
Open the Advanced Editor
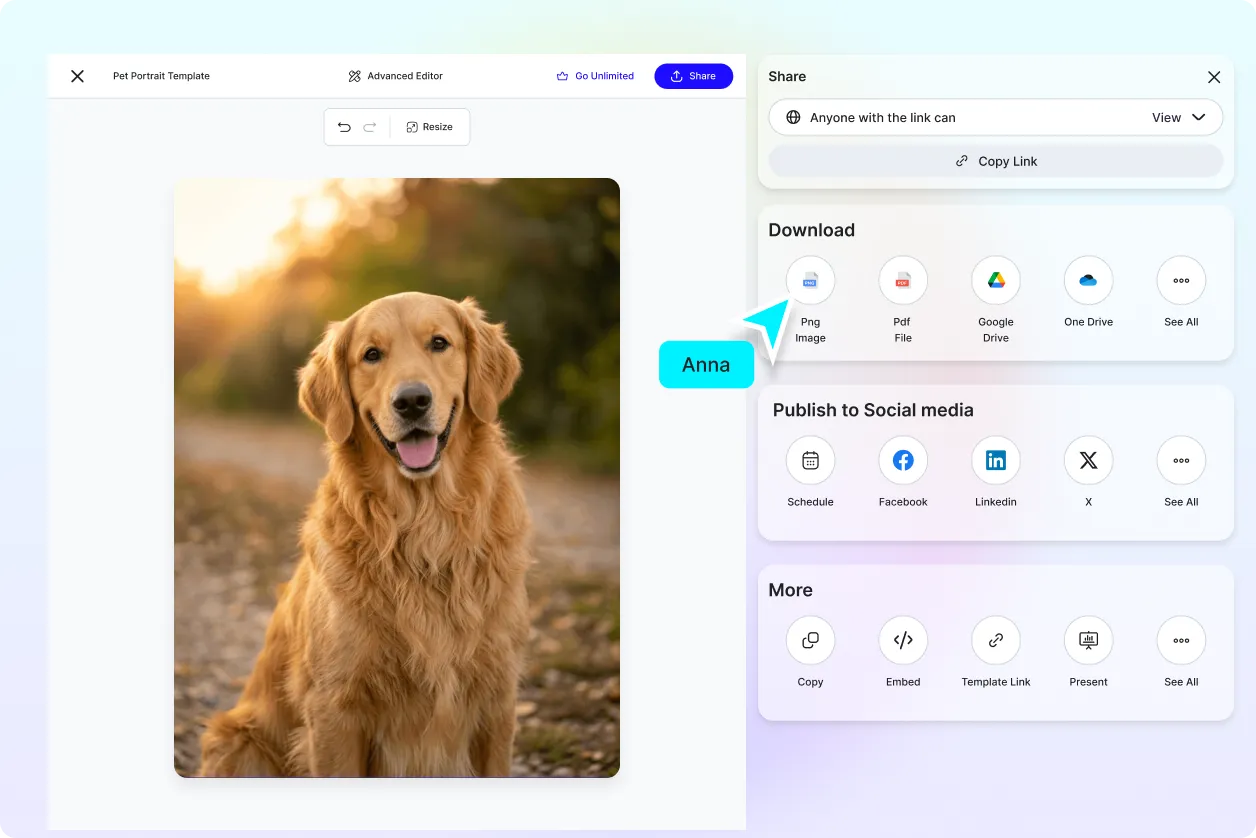[396, 76]
